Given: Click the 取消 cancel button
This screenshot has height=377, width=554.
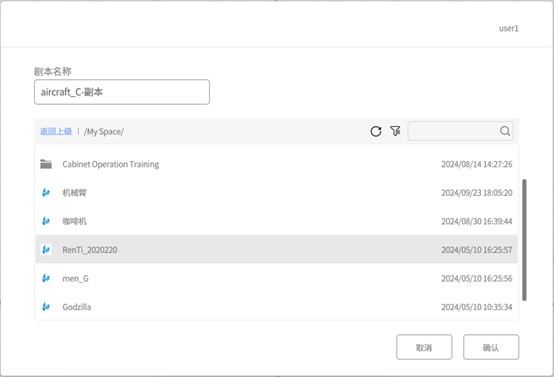Looking at the screenshot, I should click(x=424, y=347).
